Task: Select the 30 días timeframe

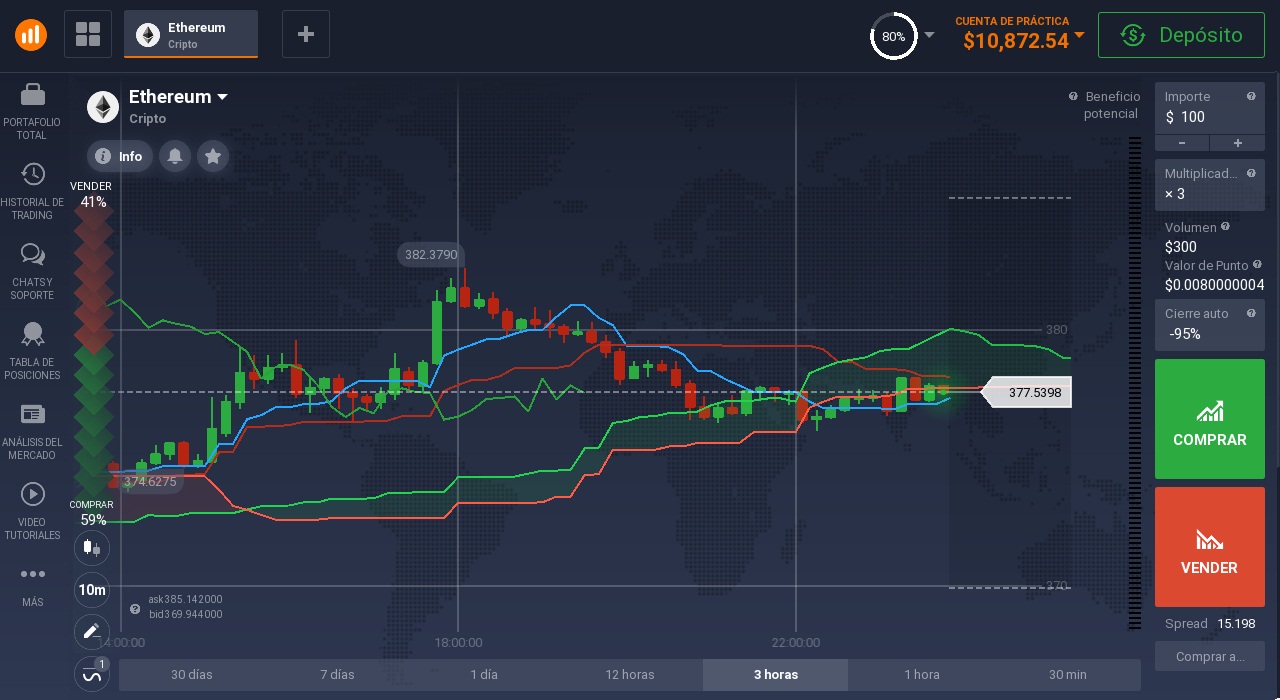Action: click(192, 675)
